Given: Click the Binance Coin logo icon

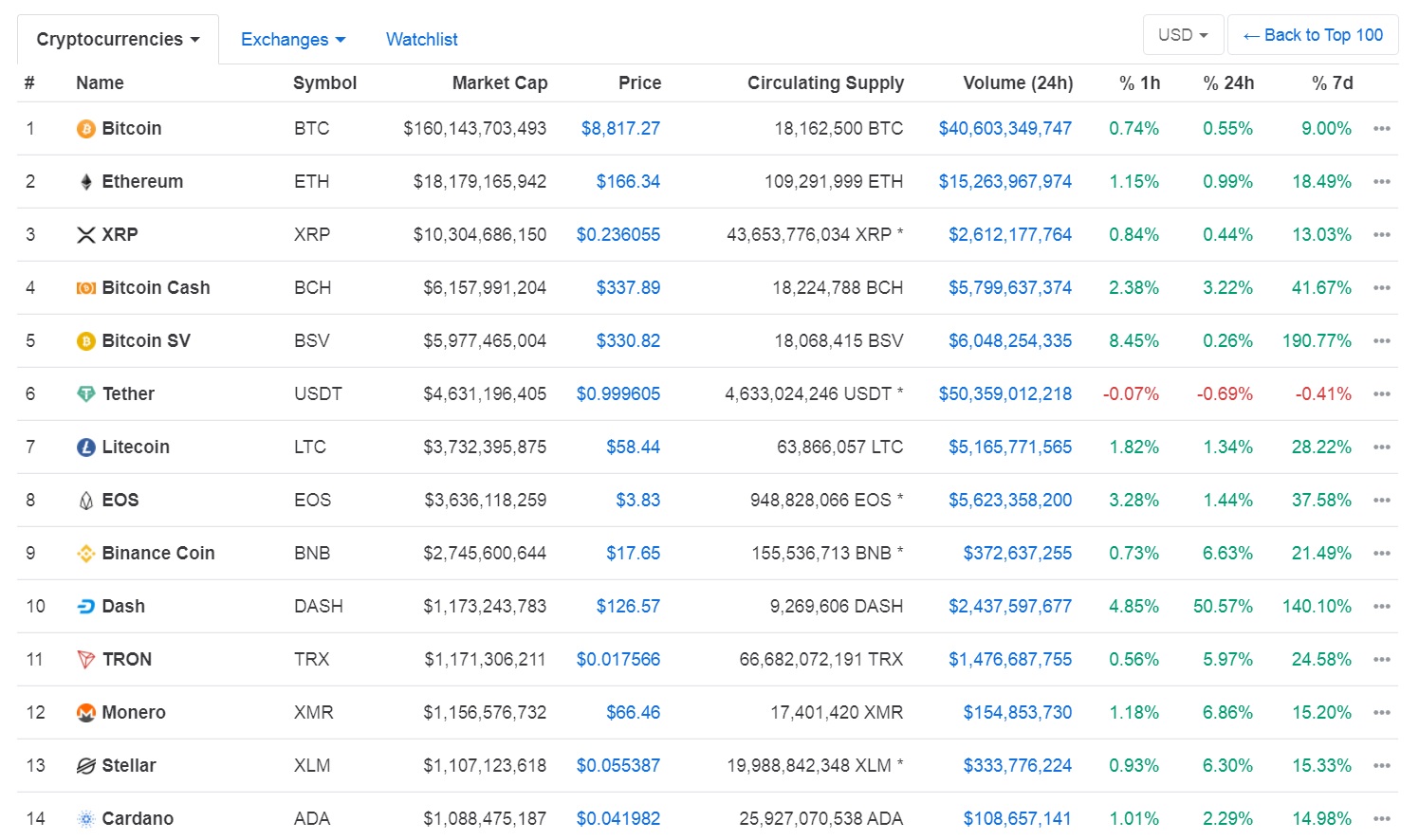Looking at the screenshot, I should click(85, 554).
